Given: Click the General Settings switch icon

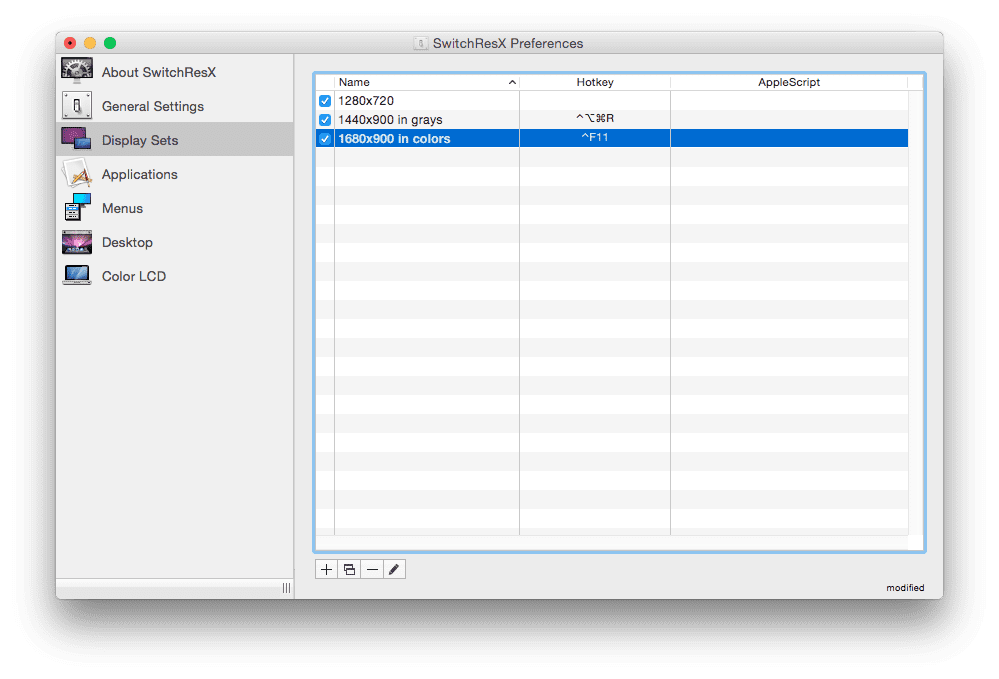Looking at the screenshot, I should (77, 106).
